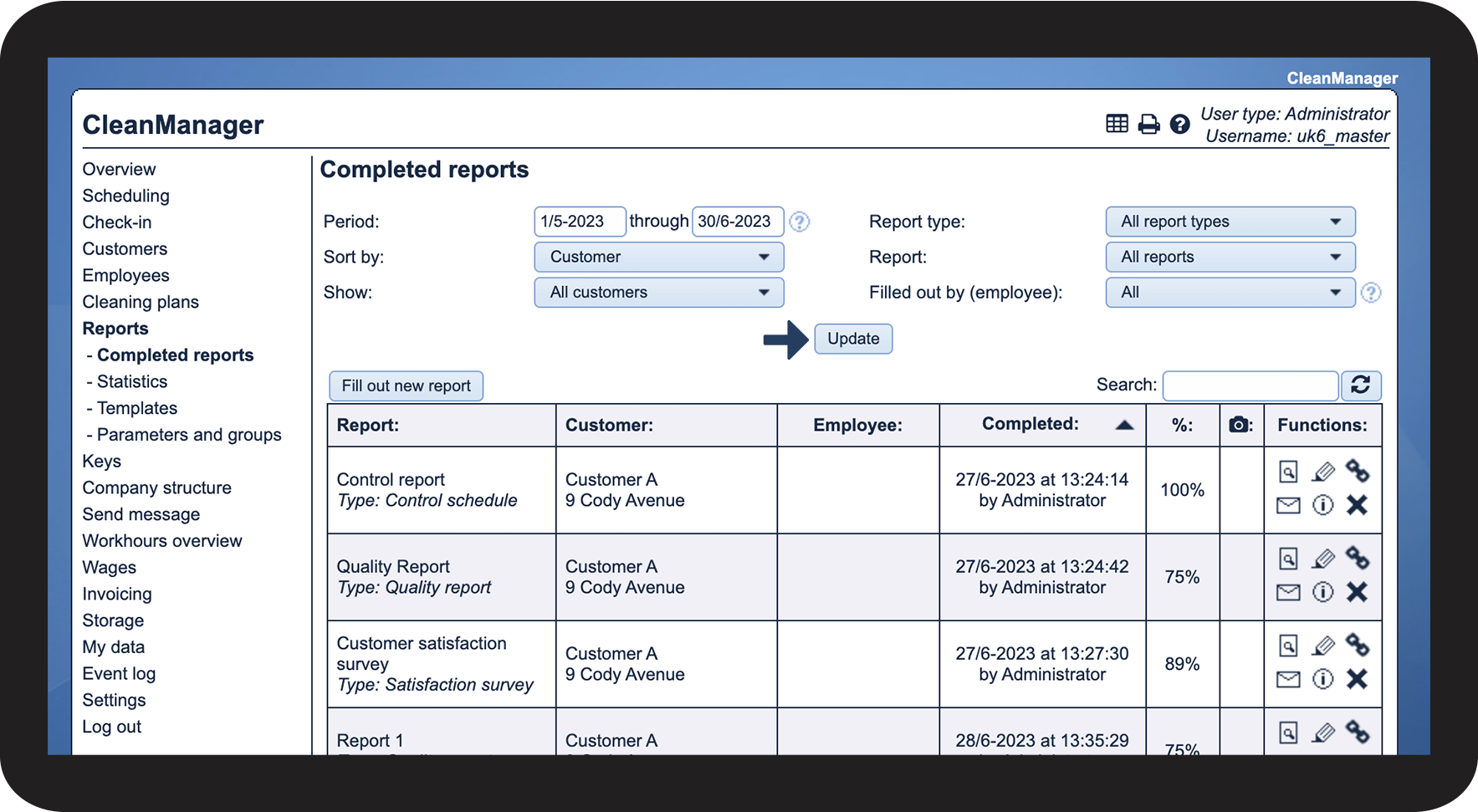
Task: Click the printer icon in header
Action: (1148, 125)
